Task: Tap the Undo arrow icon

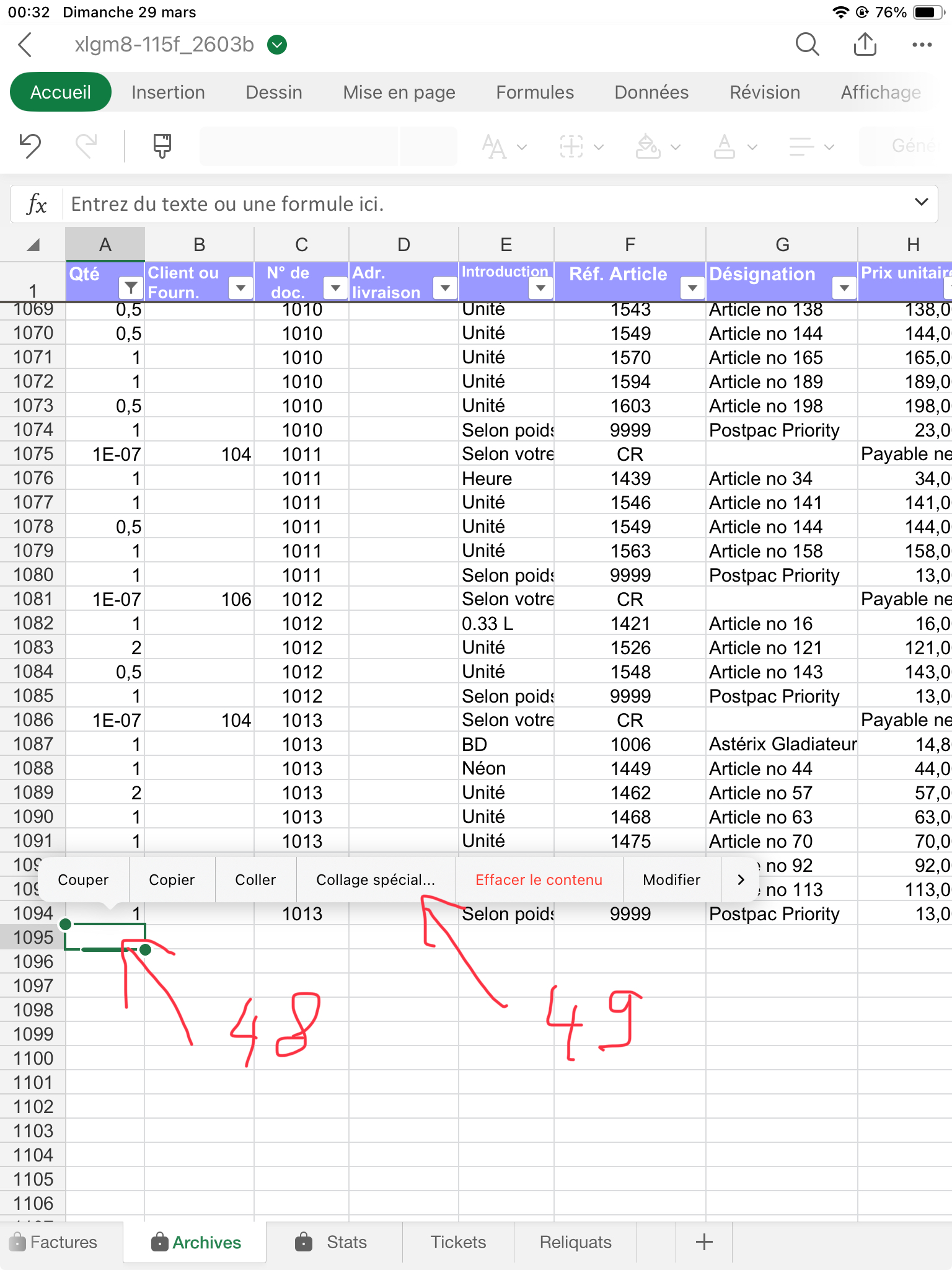Action: pyautogui.click(x=30, y=146)
